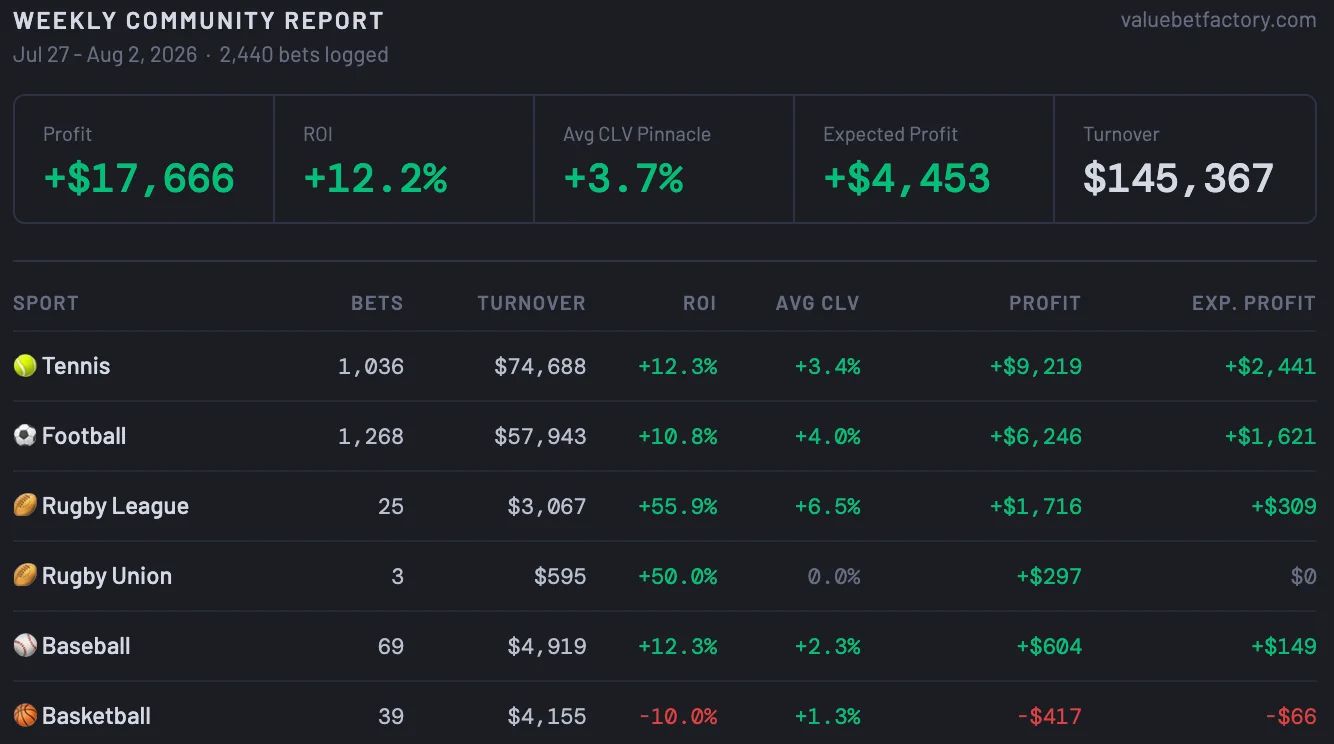Screen dimensions: 1334x744
Task: Sort by the AVG CLV column header
Action: coord(818,303)
